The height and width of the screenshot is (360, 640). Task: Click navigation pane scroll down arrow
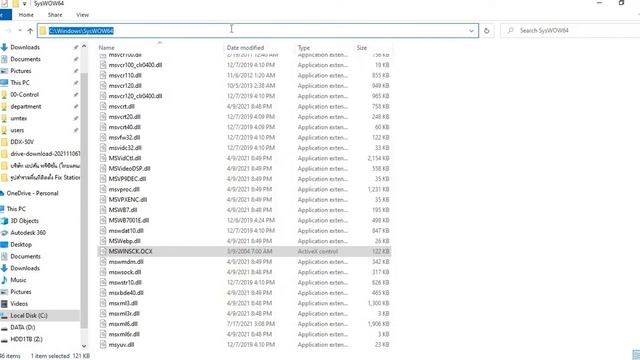84,346
